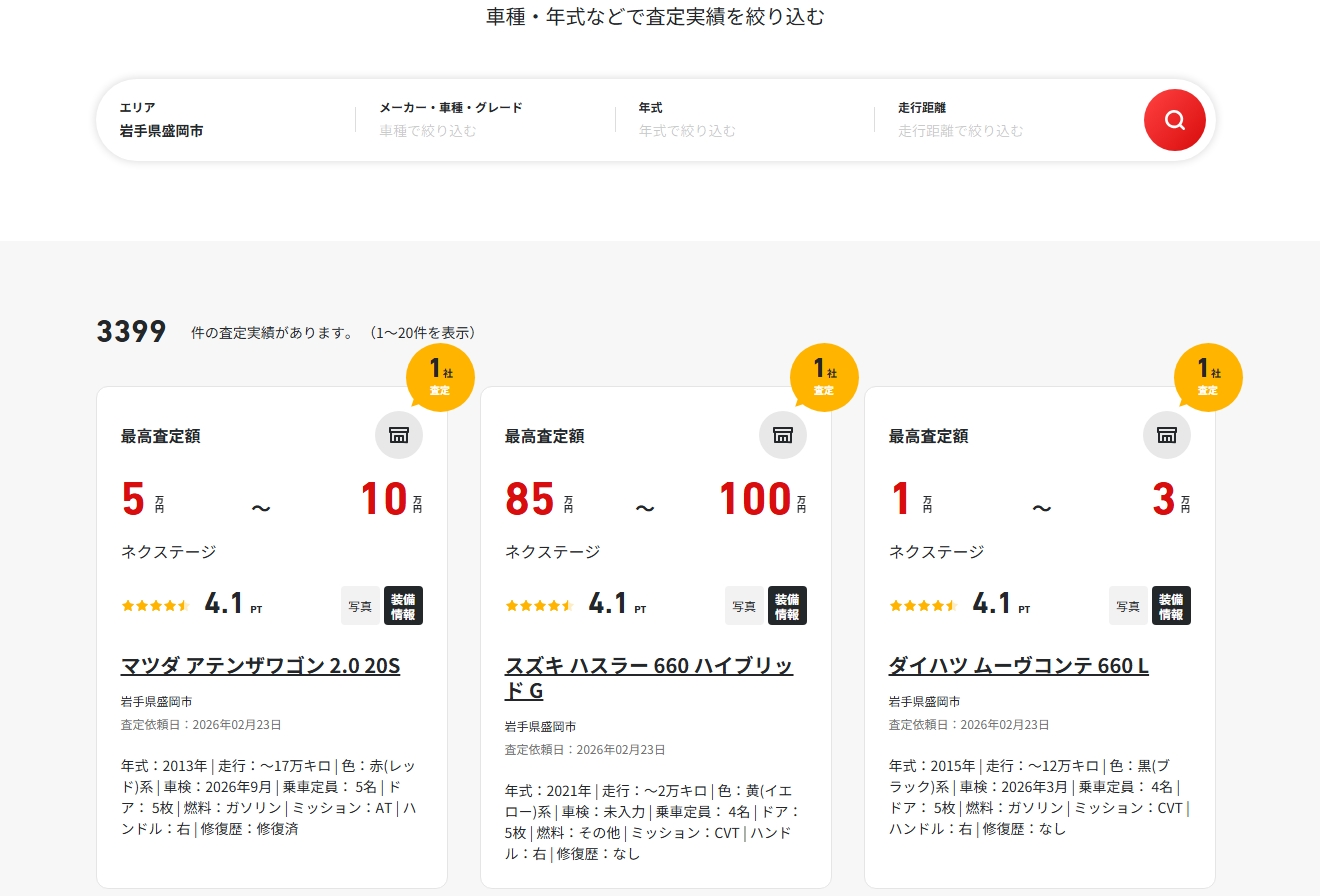Open the メーカー・車種・グレード filter
Image resolution: width=1320 pixels, height=896 pixels.
click(x=485, y=120)
